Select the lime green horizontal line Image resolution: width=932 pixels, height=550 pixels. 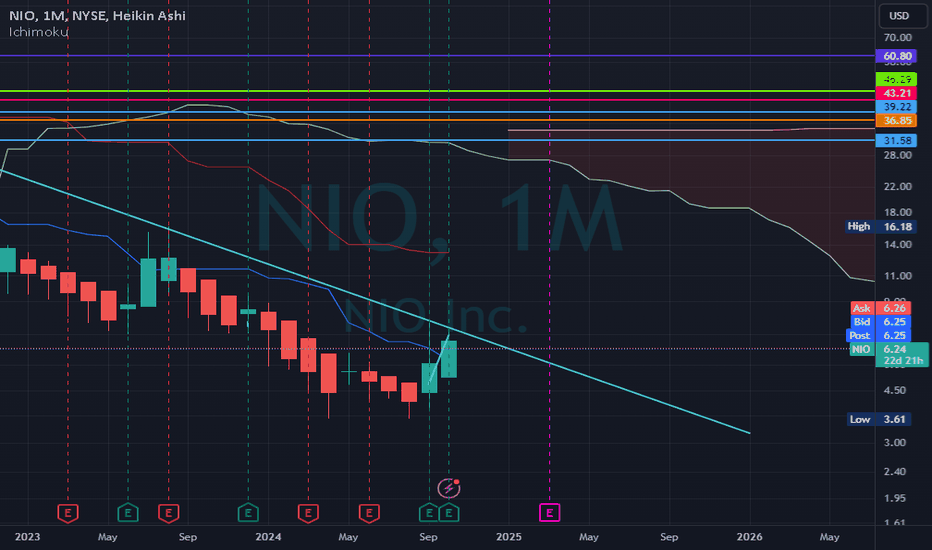[x=437, y=91]
